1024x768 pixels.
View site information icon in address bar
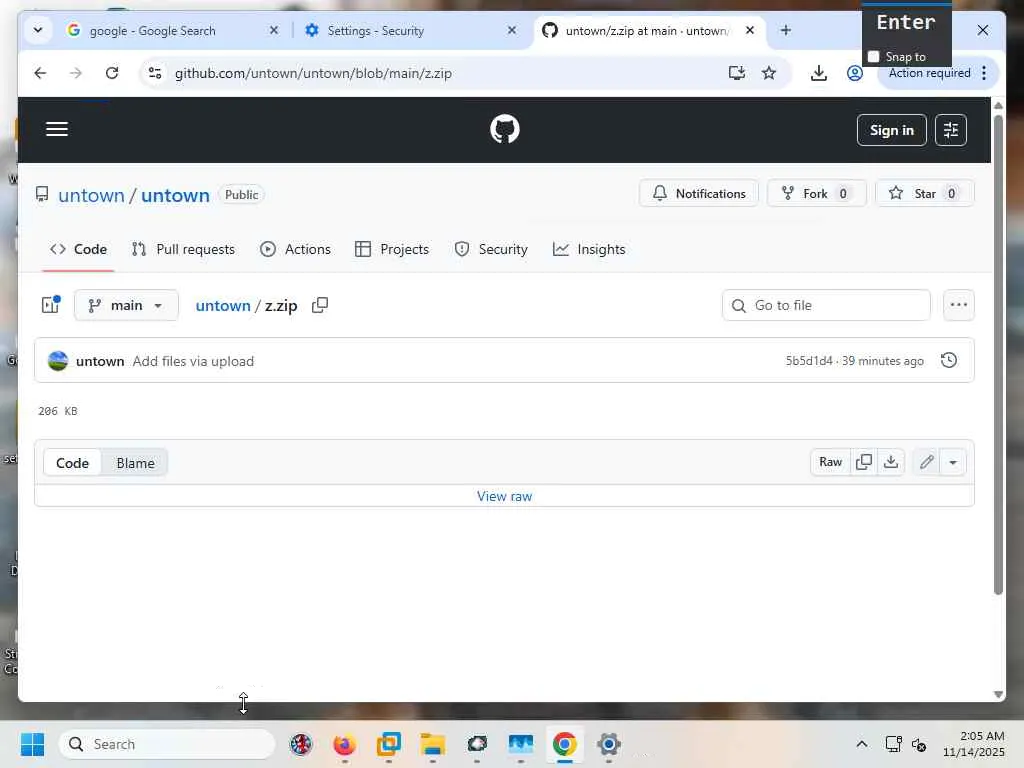[155, 73]
